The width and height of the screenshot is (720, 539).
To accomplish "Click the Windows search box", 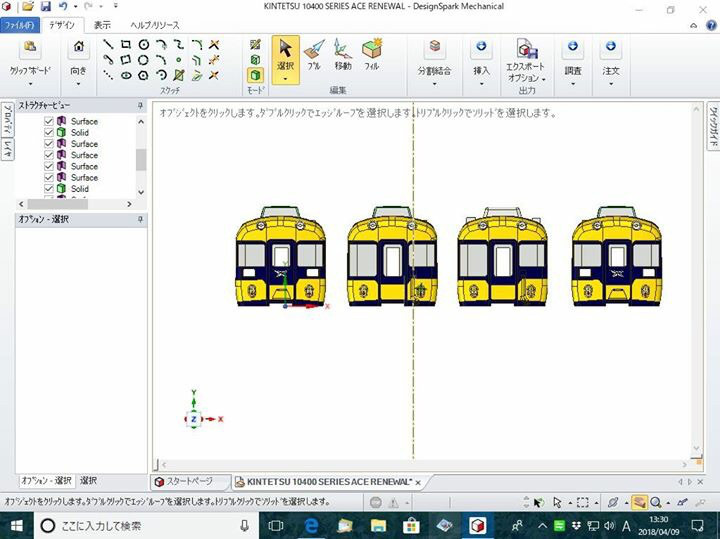I will pyautogui.click(x=147, y=526).
